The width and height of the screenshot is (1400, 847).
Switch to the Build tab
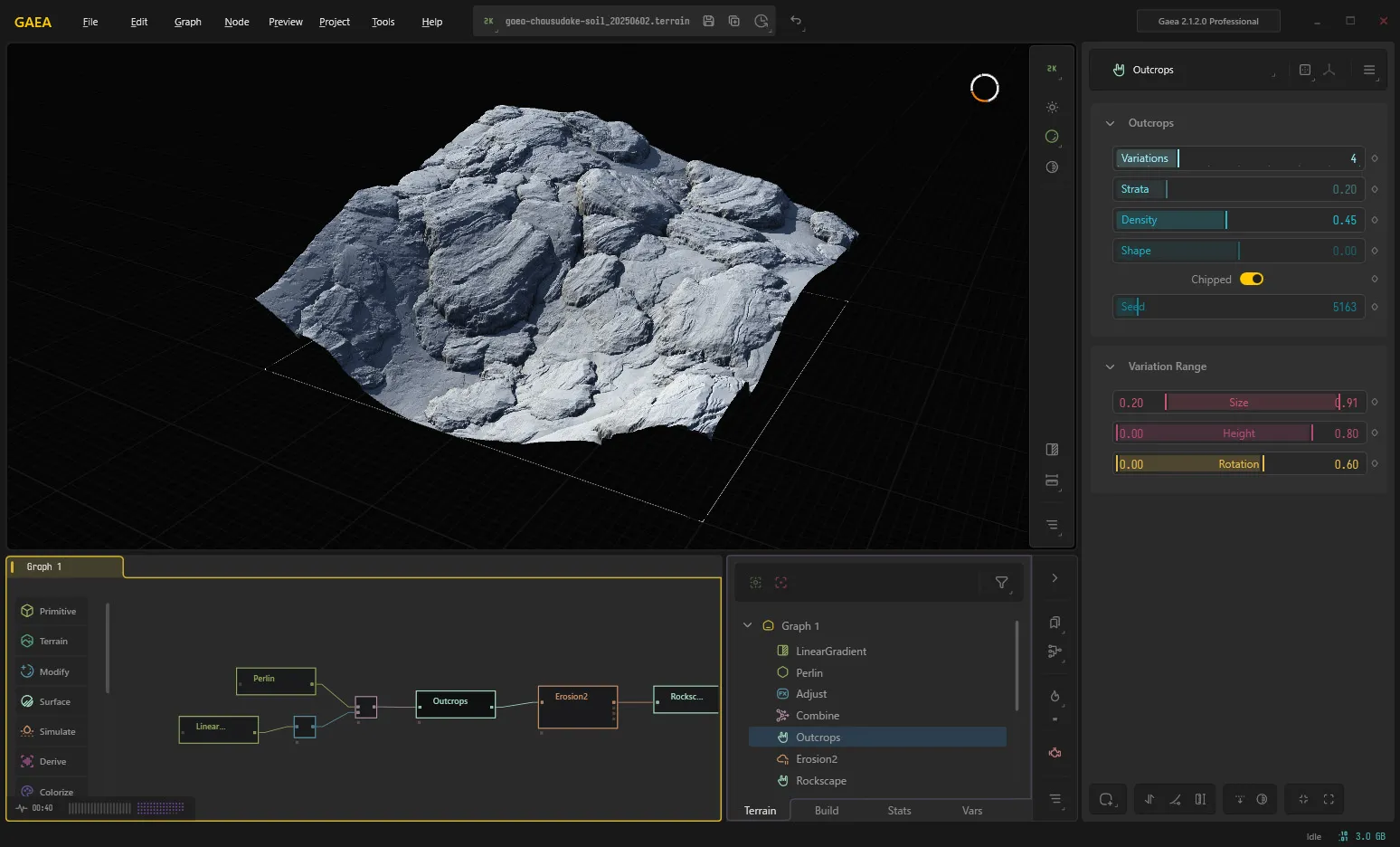[x=827, y=811]
